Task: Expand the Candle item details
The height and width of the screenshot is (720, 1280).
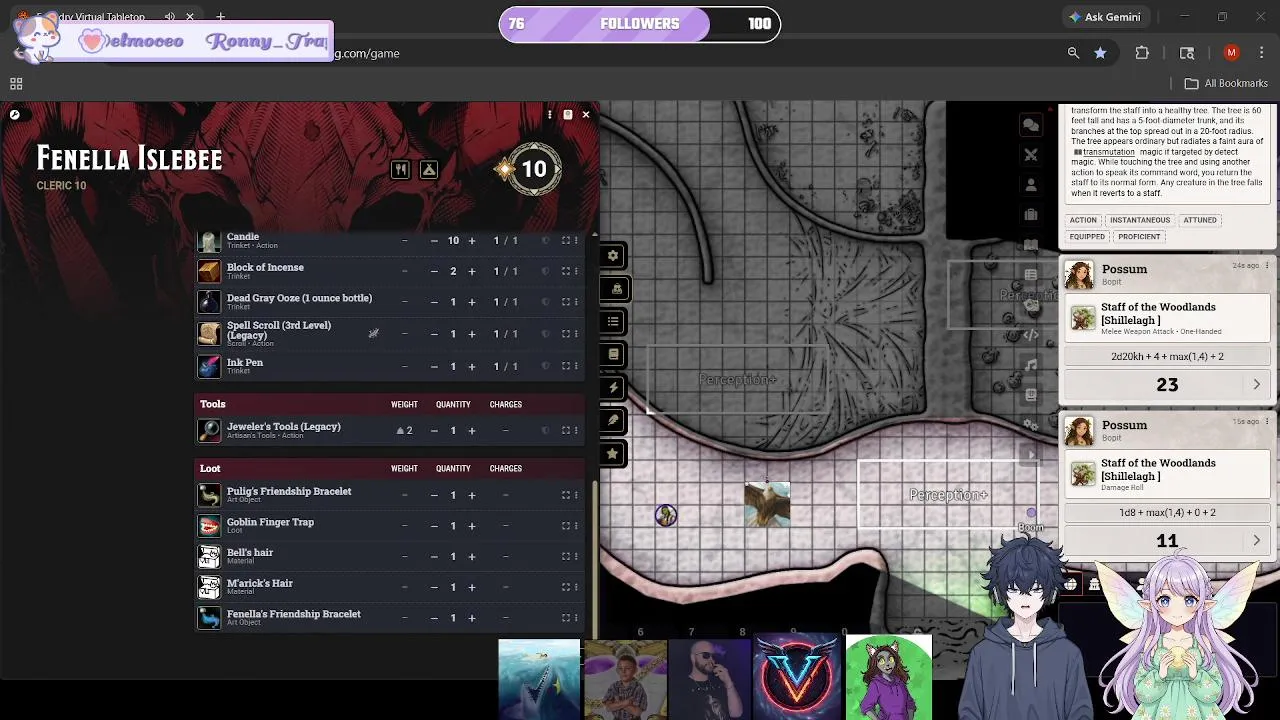Action: [x=565, y=241]
